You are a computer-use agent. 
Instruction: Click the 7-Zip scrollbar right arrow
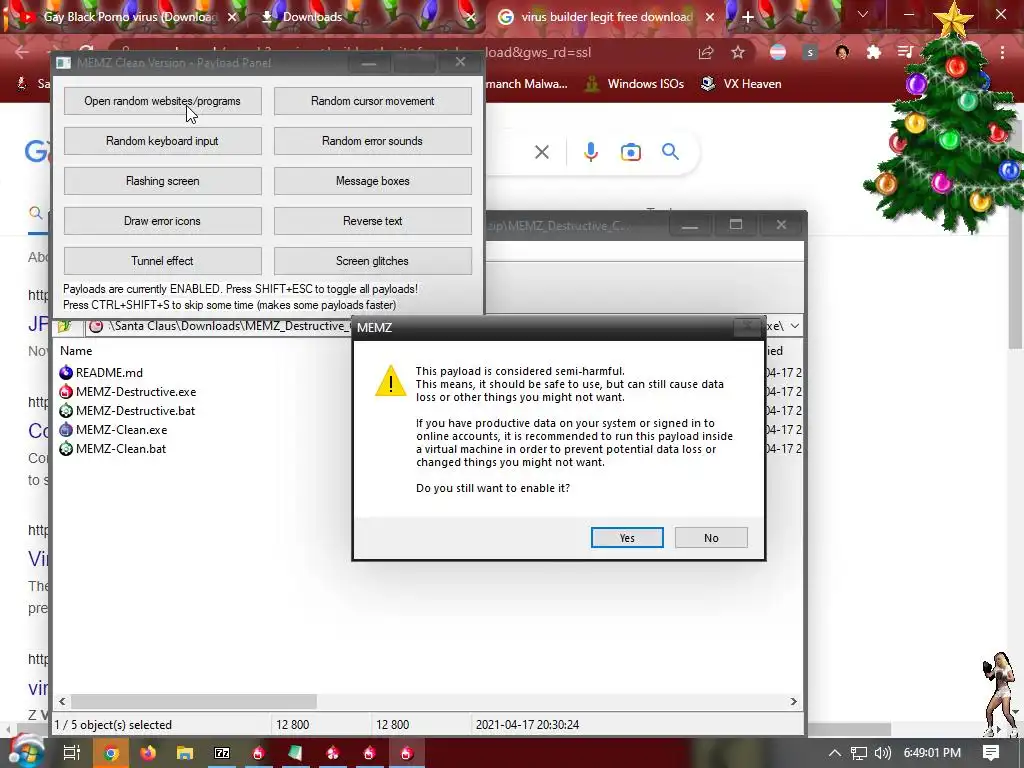coord(793,701)
